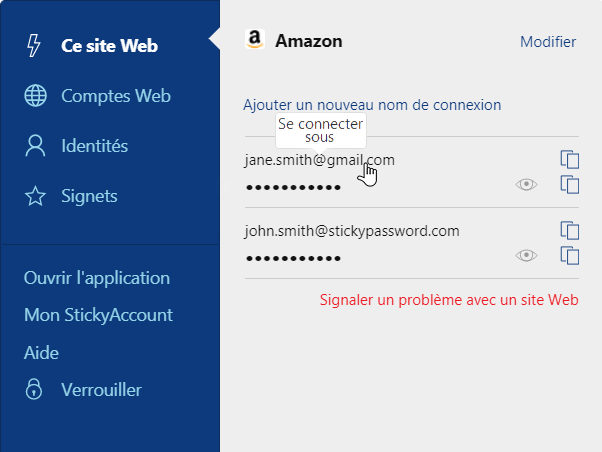This screenshot has width=602, height=452.
Task: Click the padlock icon next to Verrouiller
Action: click(x=34, y=389)
